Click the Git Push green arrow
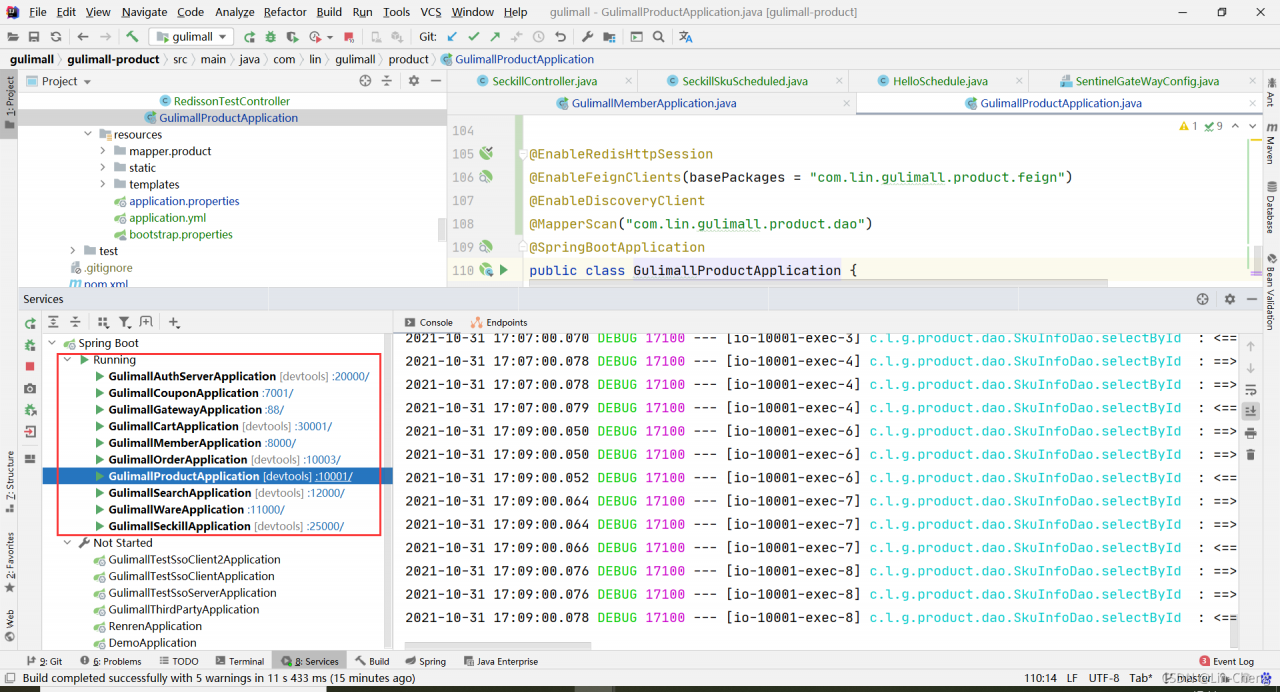The image size is (1280, 692). [x=495, y=37]
